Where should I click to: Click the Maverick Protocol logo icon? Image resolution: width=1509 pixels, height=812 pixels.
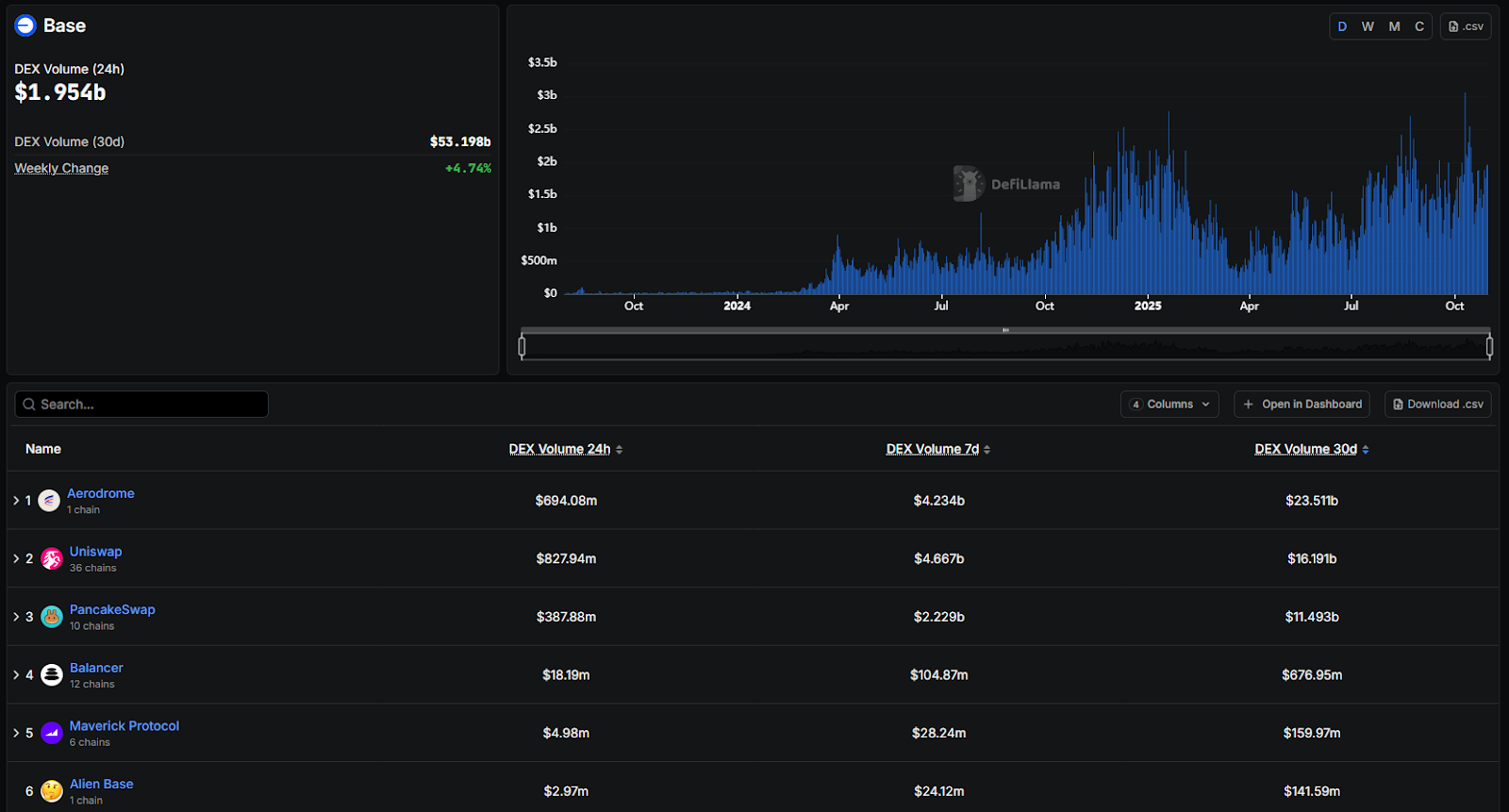52,733
